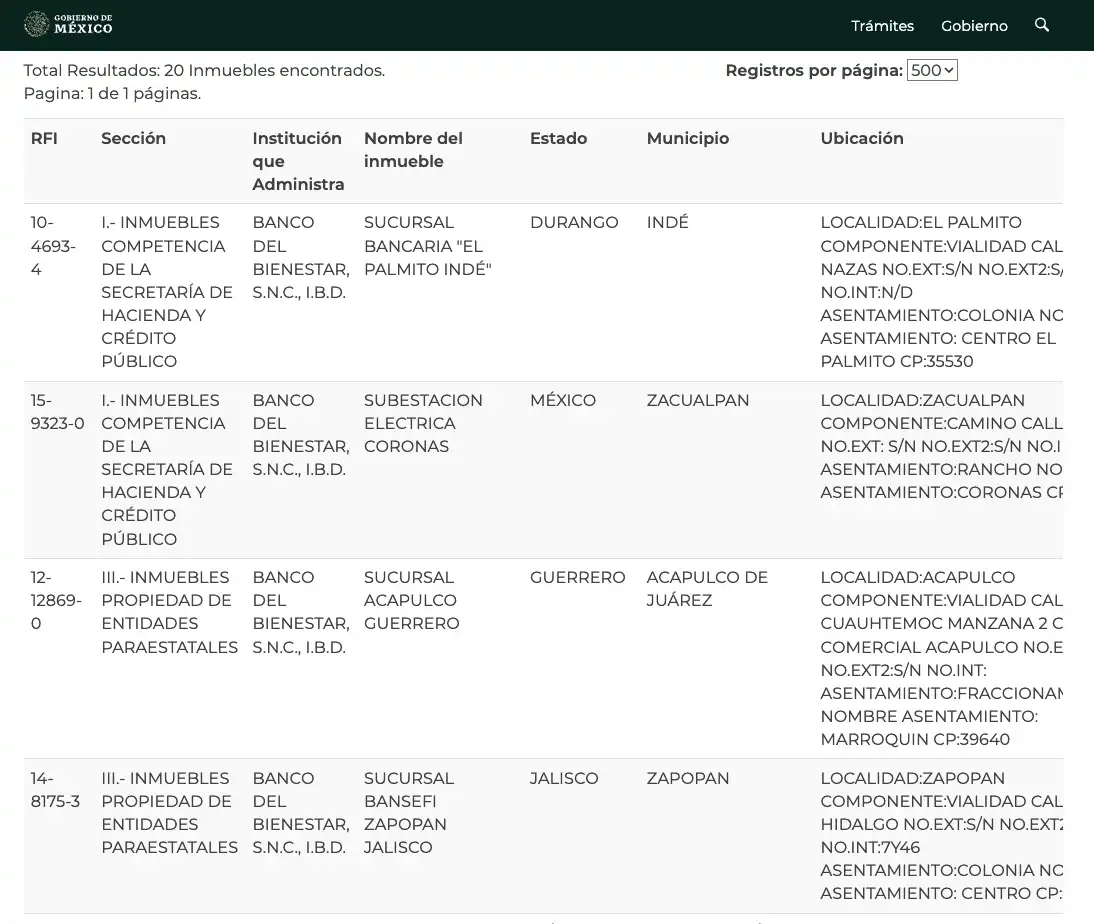Viewport: 1094px width, 924px height.
Task: Click the Ubicación column header
Action: tap(861, 139)
